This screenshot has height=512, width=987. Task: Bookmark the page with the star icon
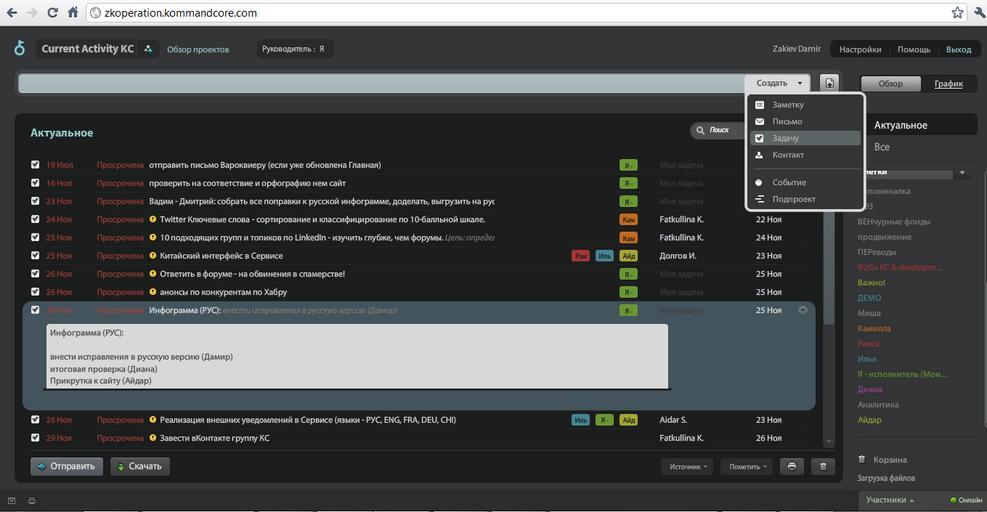pos(957,13)
